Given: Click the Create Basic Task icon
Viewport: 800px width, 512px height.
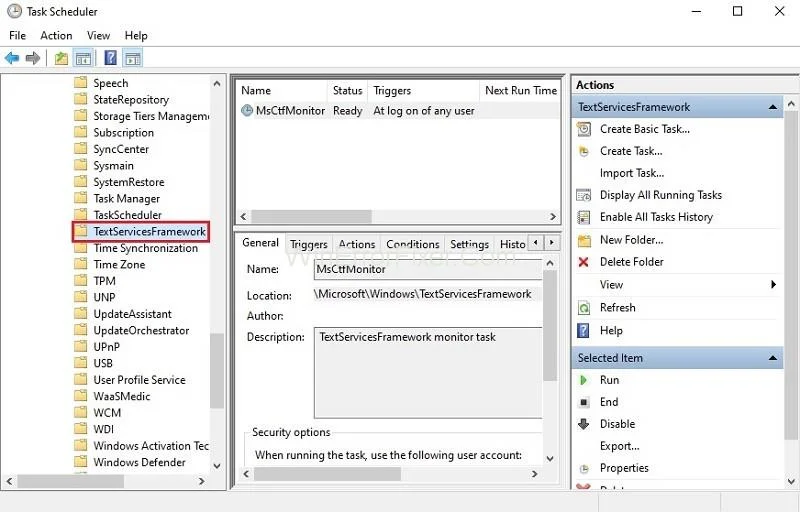Looking at the screenshot, I should (584, 129).
